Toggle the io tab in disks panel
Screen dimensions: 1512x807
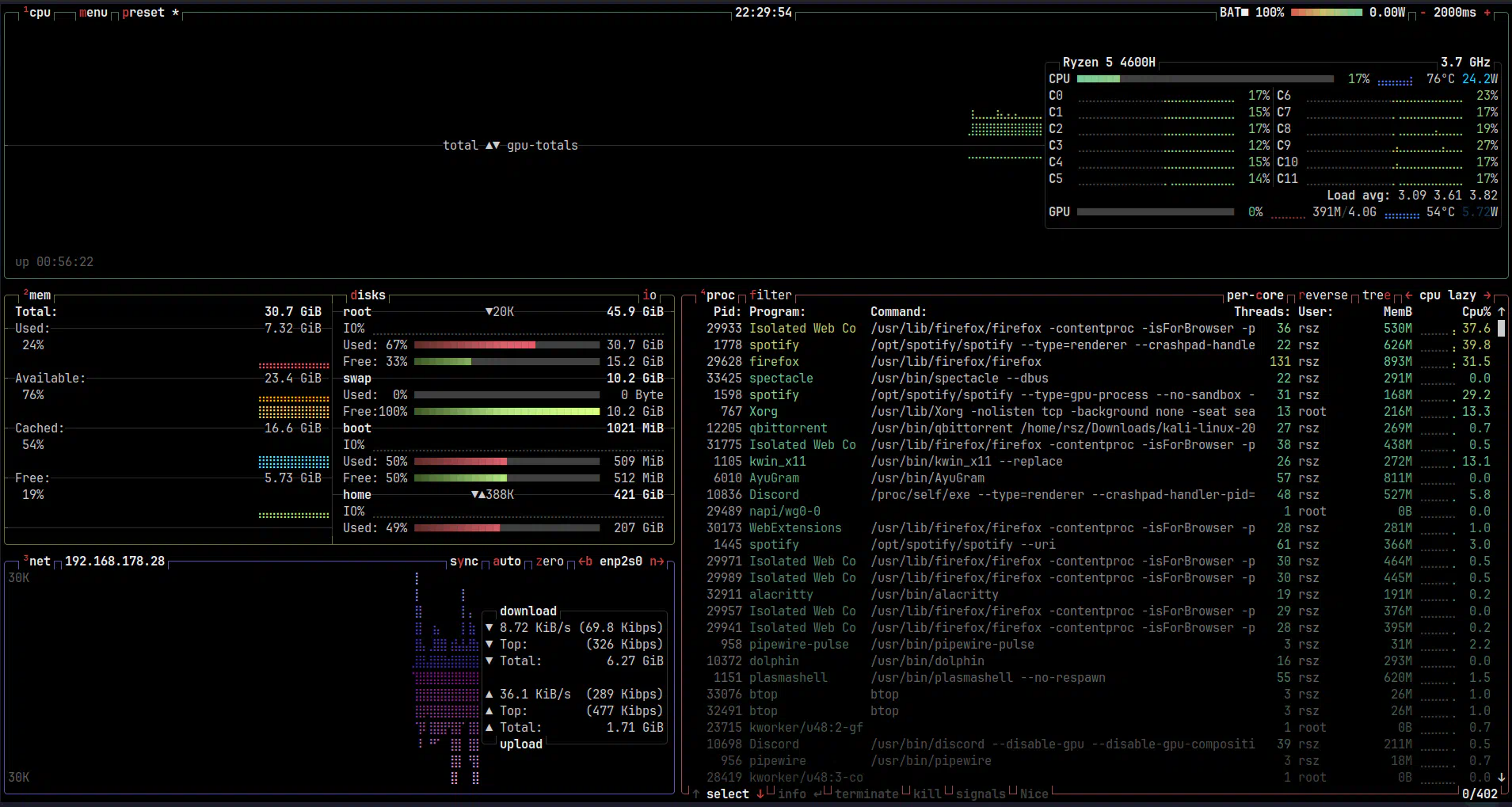(x=649, y=295)
